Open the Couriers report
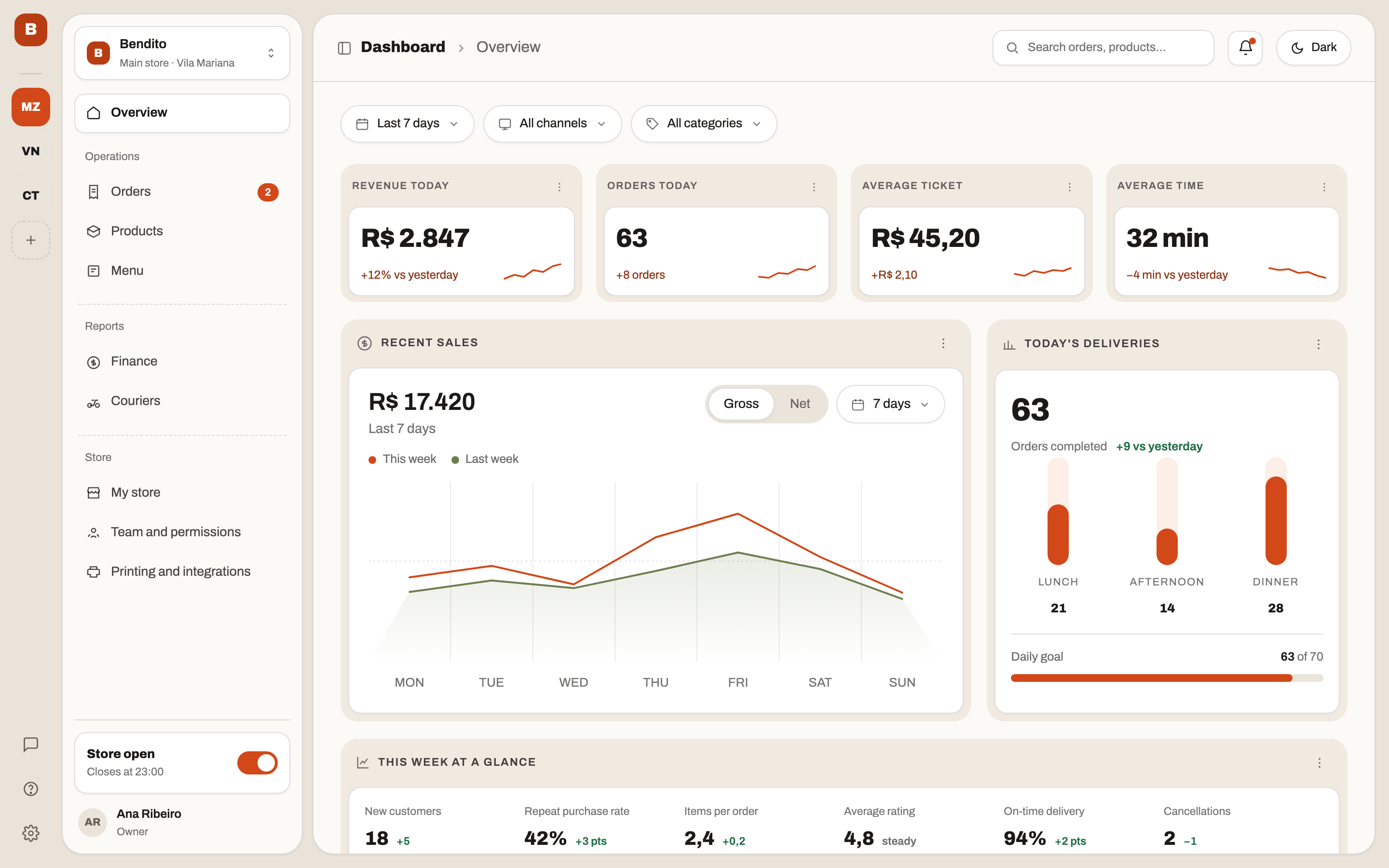The image size is (1389, 868). click(182, 401)
